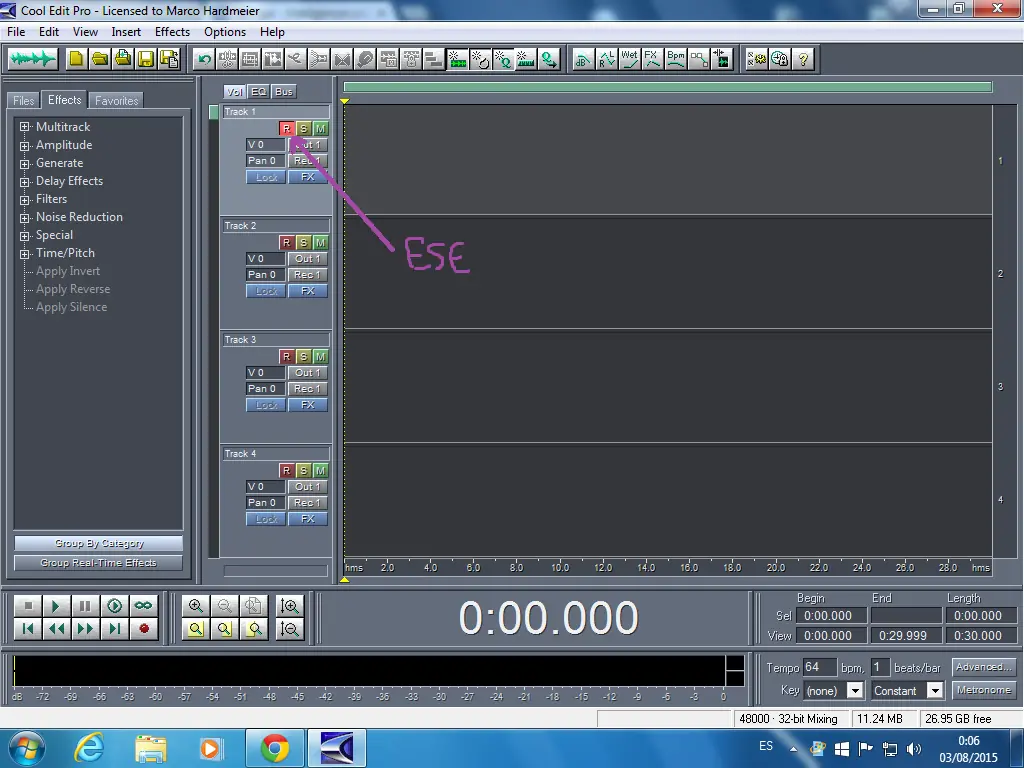Mute Track 3
1024x768 pixels.
click(x=320, y=357)
